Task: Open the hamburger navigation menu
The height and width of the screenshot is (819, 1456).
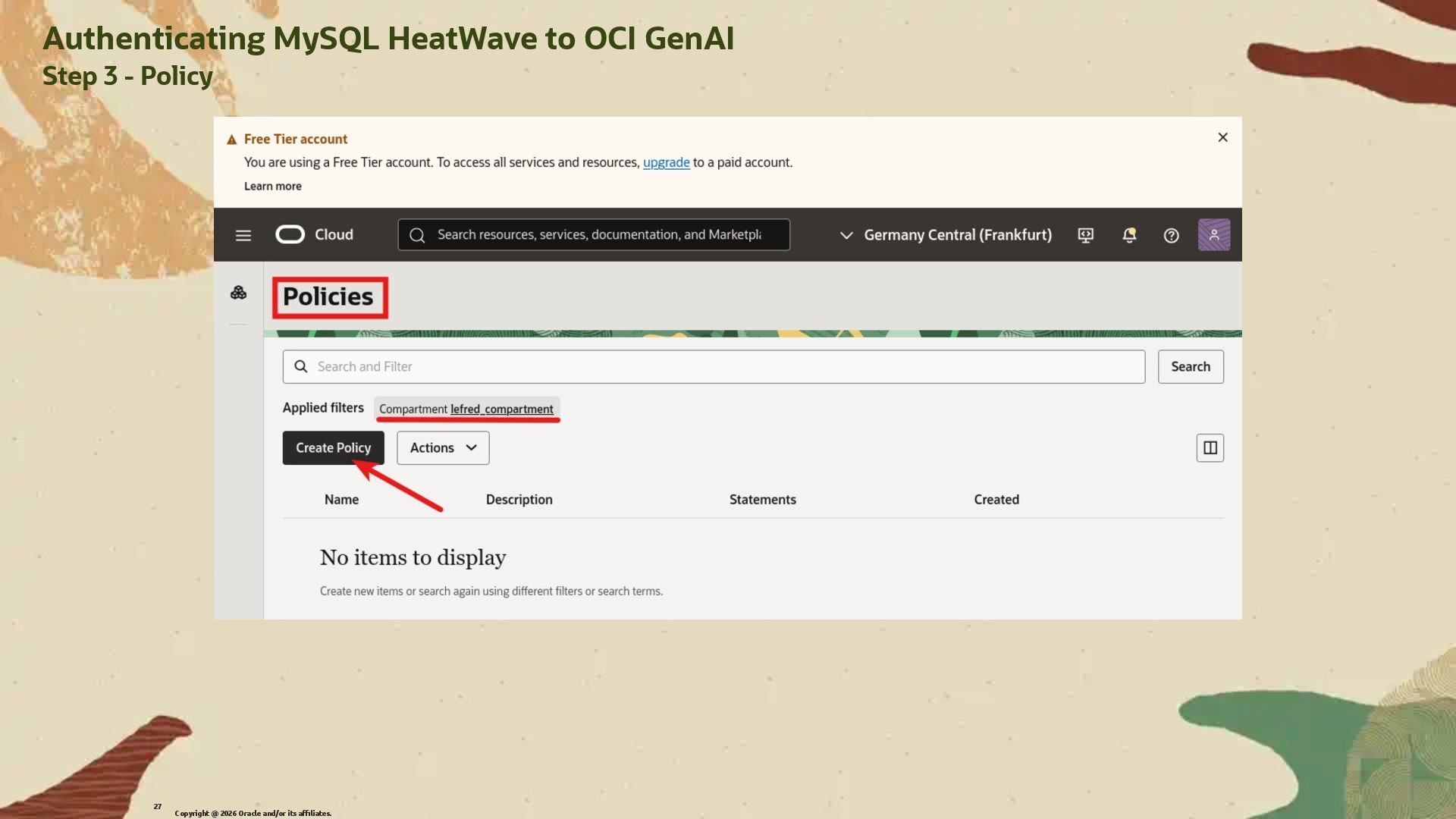Action: (243, 235)
